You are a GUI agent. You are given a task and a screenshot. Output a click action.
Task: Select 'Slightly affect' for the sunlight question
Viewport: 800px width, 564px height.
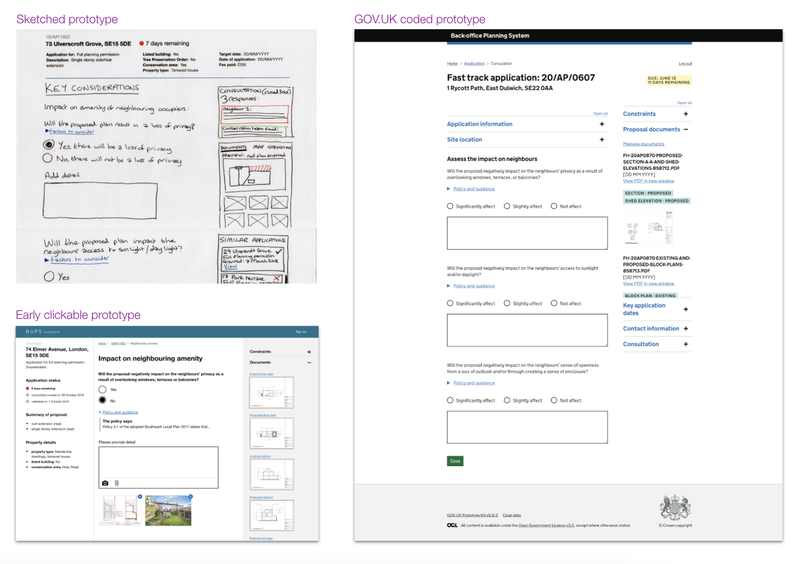(507, 303)
